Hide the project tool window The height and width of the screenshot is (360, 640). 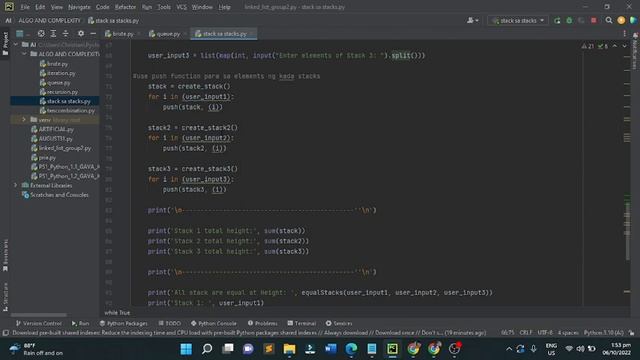pos(93,33)
